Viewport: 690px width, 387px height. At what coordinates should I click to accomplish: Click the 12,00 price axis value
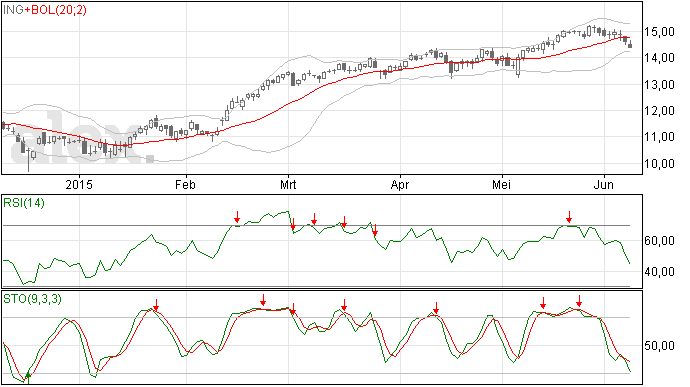[x=659, y=111]
